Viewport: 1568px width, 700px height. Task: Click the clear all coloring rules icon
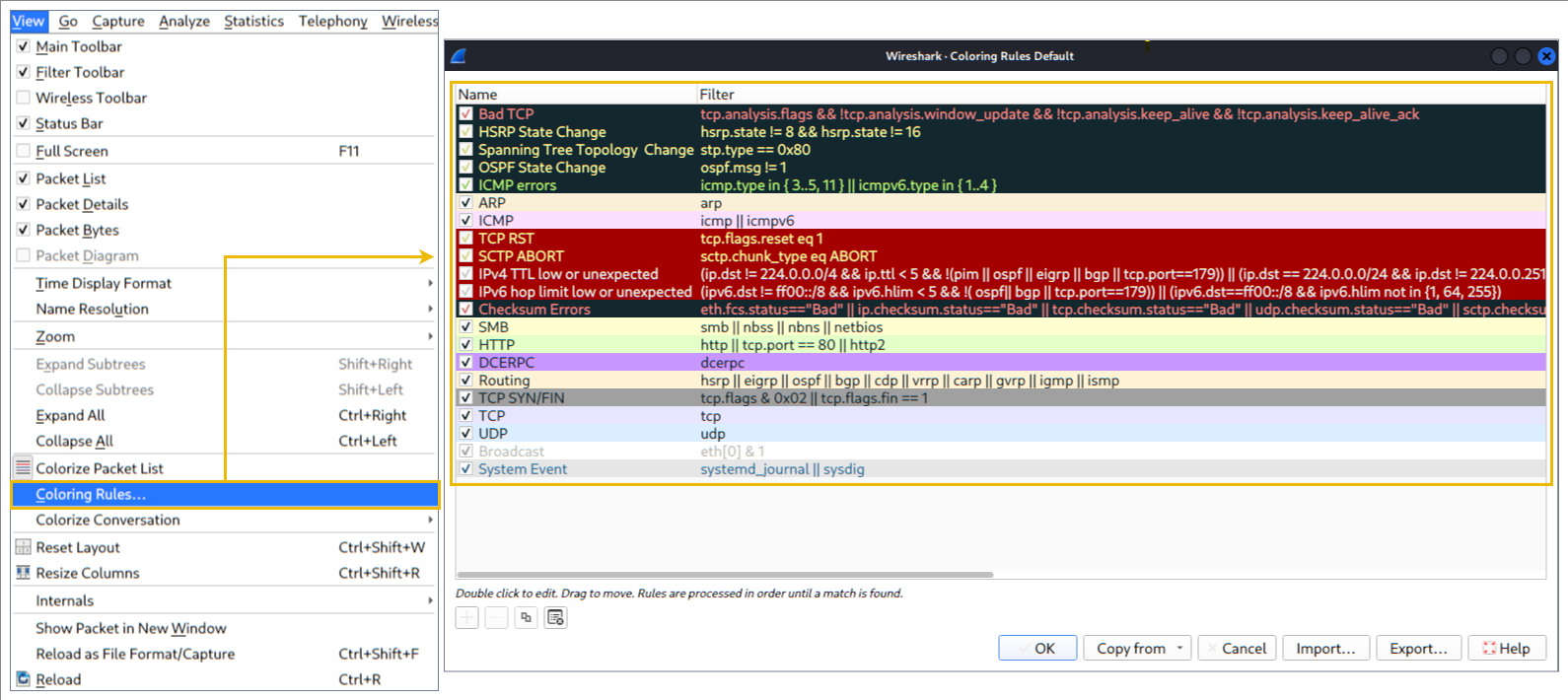(x=556, y=617)
